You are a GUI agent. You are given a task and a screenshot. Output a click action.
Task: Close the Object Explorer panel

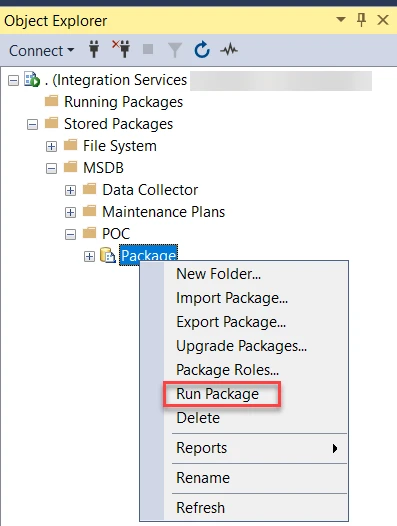pyautogui.click(x=383, y=20)
